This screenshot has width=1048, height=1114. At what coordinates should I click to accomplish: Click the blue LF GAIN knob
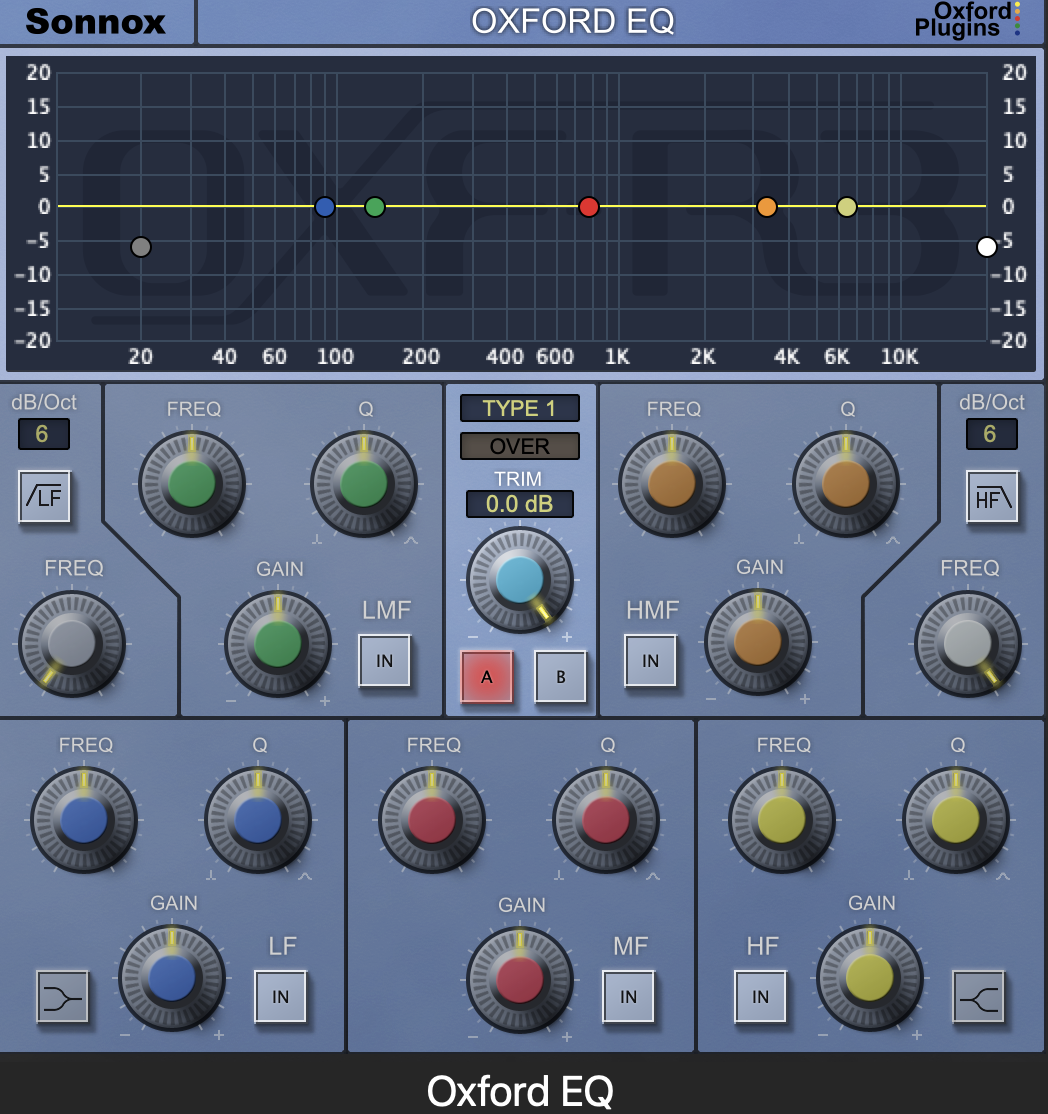(172, 978)
